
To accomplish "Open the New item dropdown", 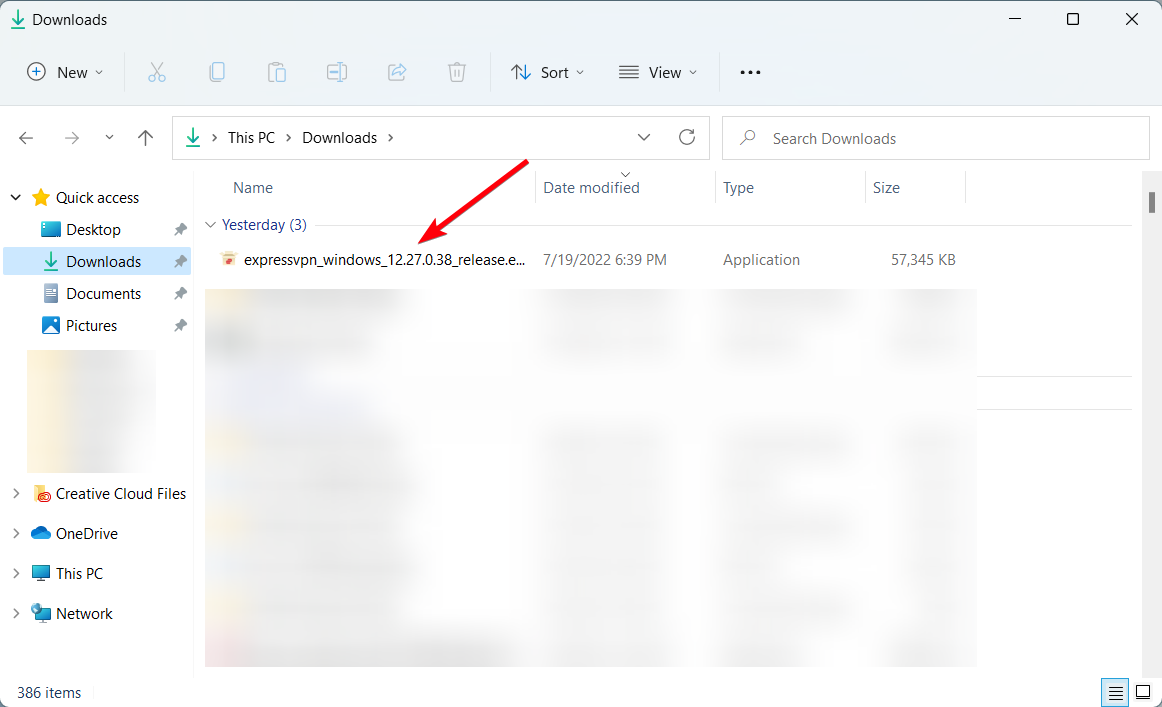I will pos(65,72).
